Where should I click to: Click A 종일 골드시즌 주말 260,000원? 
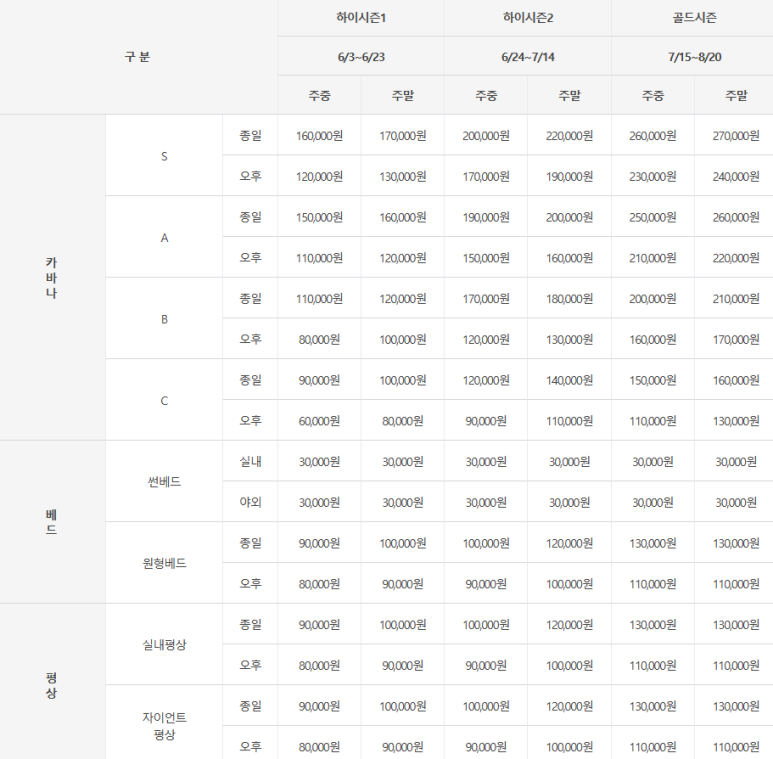(736, 217)
